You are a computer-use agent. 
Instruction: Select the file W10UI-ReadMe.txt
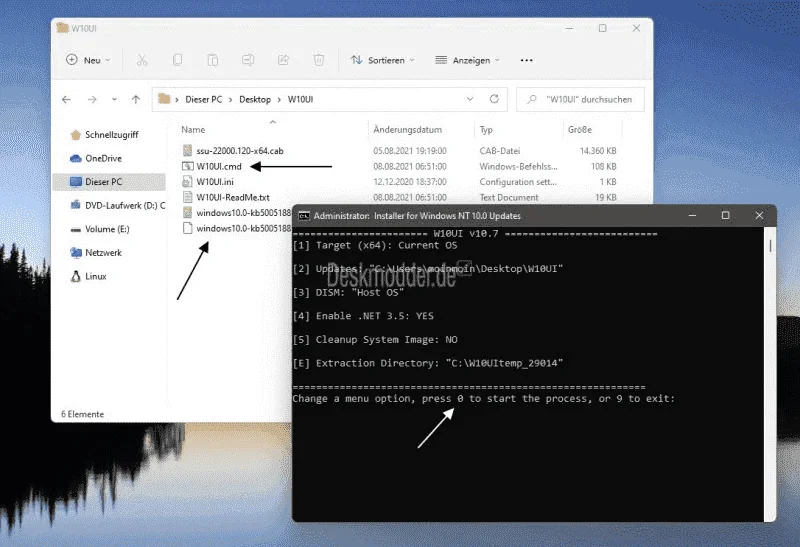pyautogui.click(x=233, y=197)
